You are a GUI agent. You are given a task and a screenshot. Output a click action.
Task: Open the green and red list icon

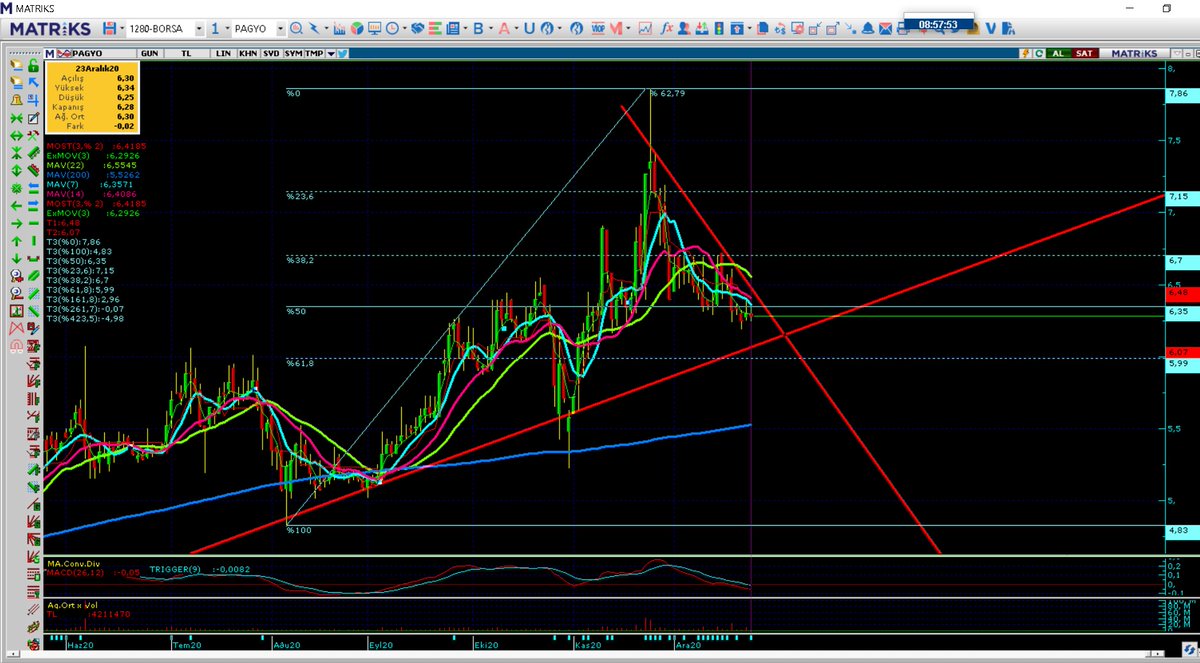[x=435, y=28]
